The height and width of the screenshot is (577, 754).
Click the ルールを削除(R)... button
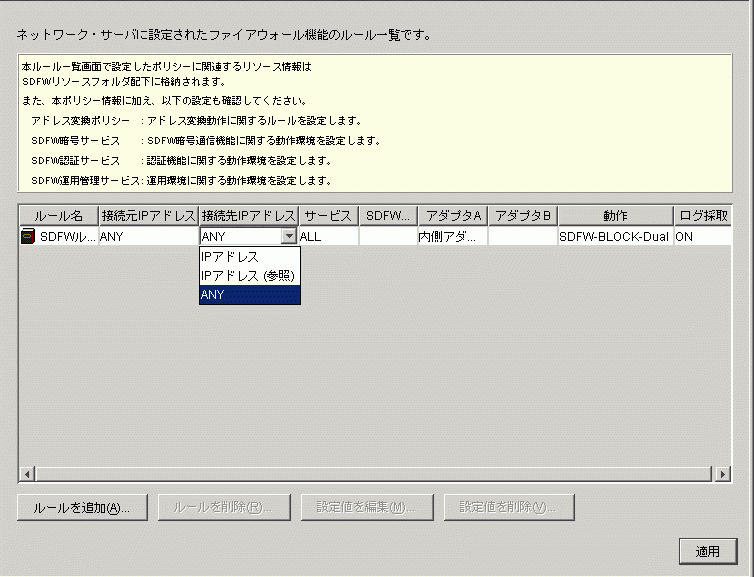click(x=224, y=507)
